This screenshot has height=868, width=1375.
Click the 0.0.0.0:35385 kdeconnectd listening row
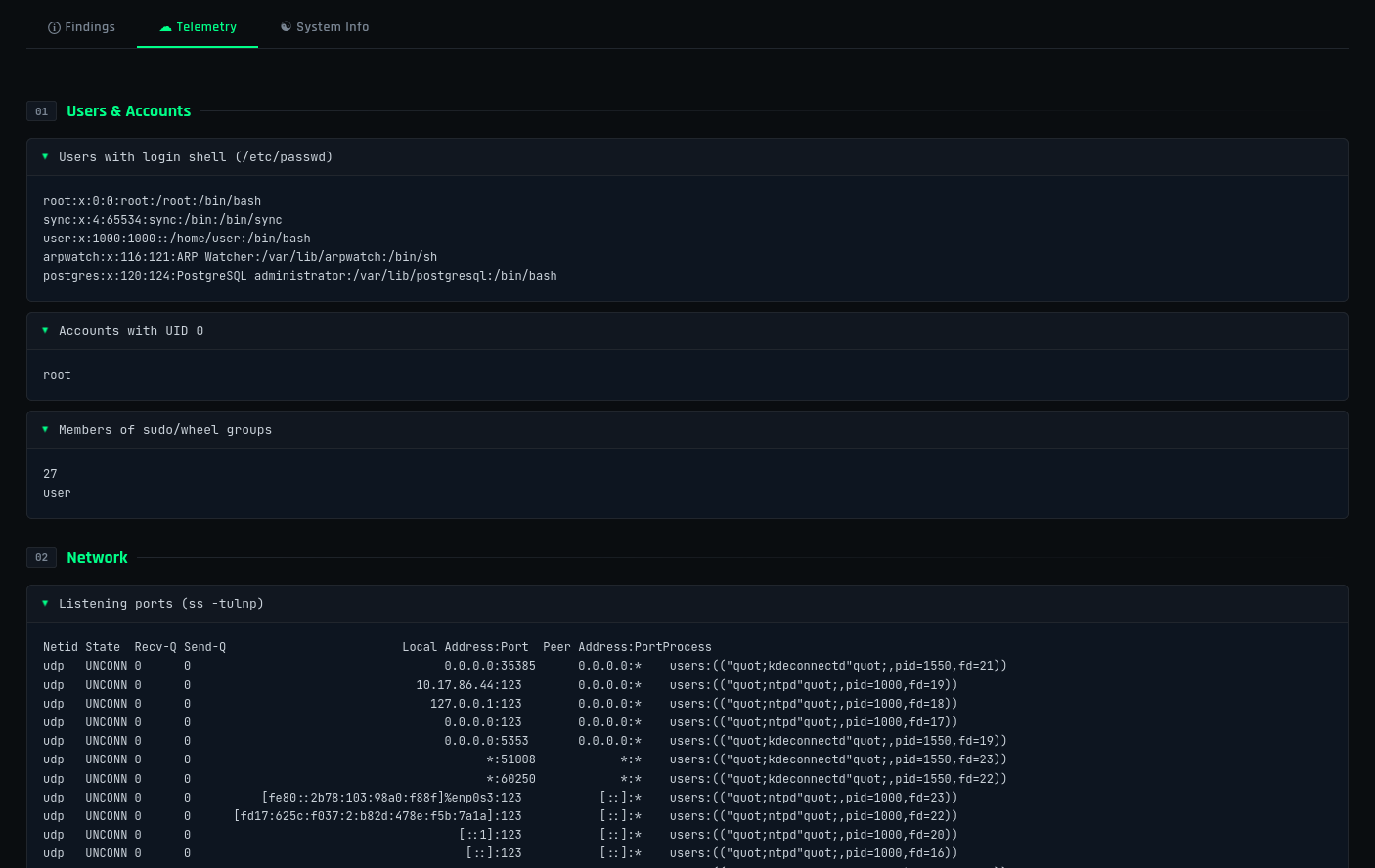pyautogui.click(x=524, y=666)
